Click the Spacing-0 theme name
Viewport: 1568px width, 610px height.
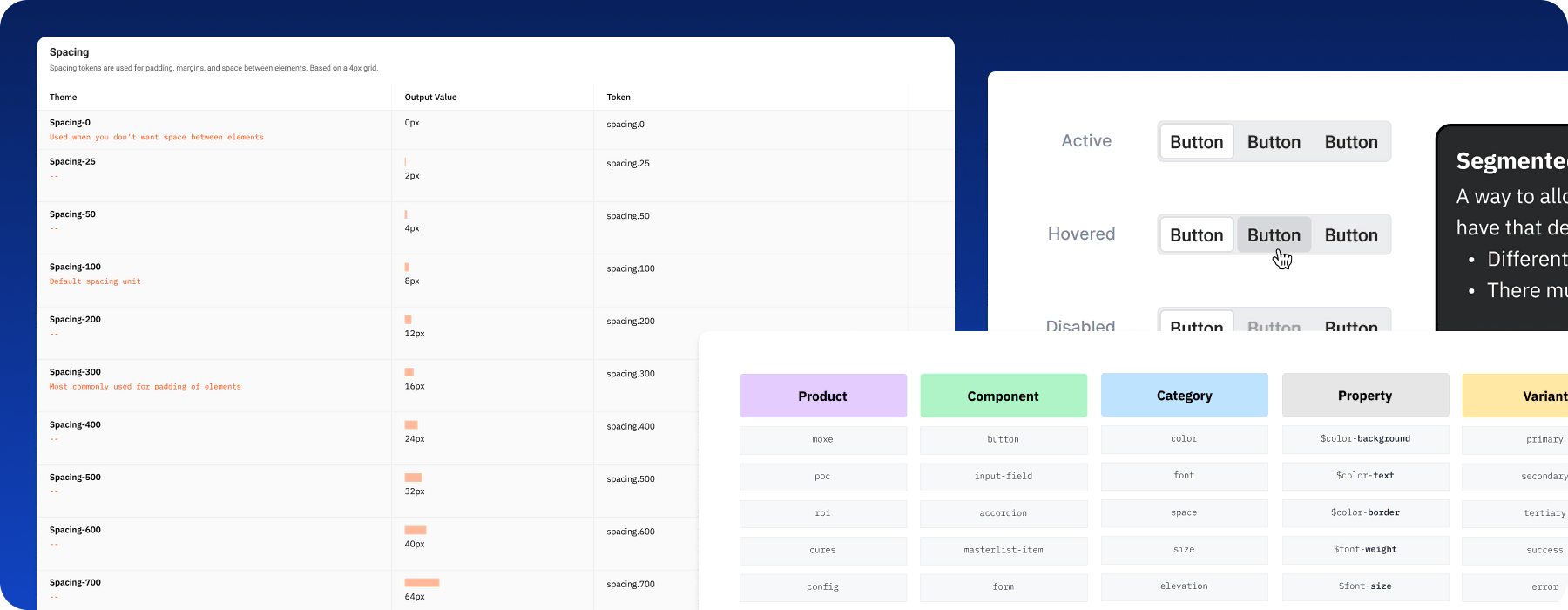click(x=70, y=123)
